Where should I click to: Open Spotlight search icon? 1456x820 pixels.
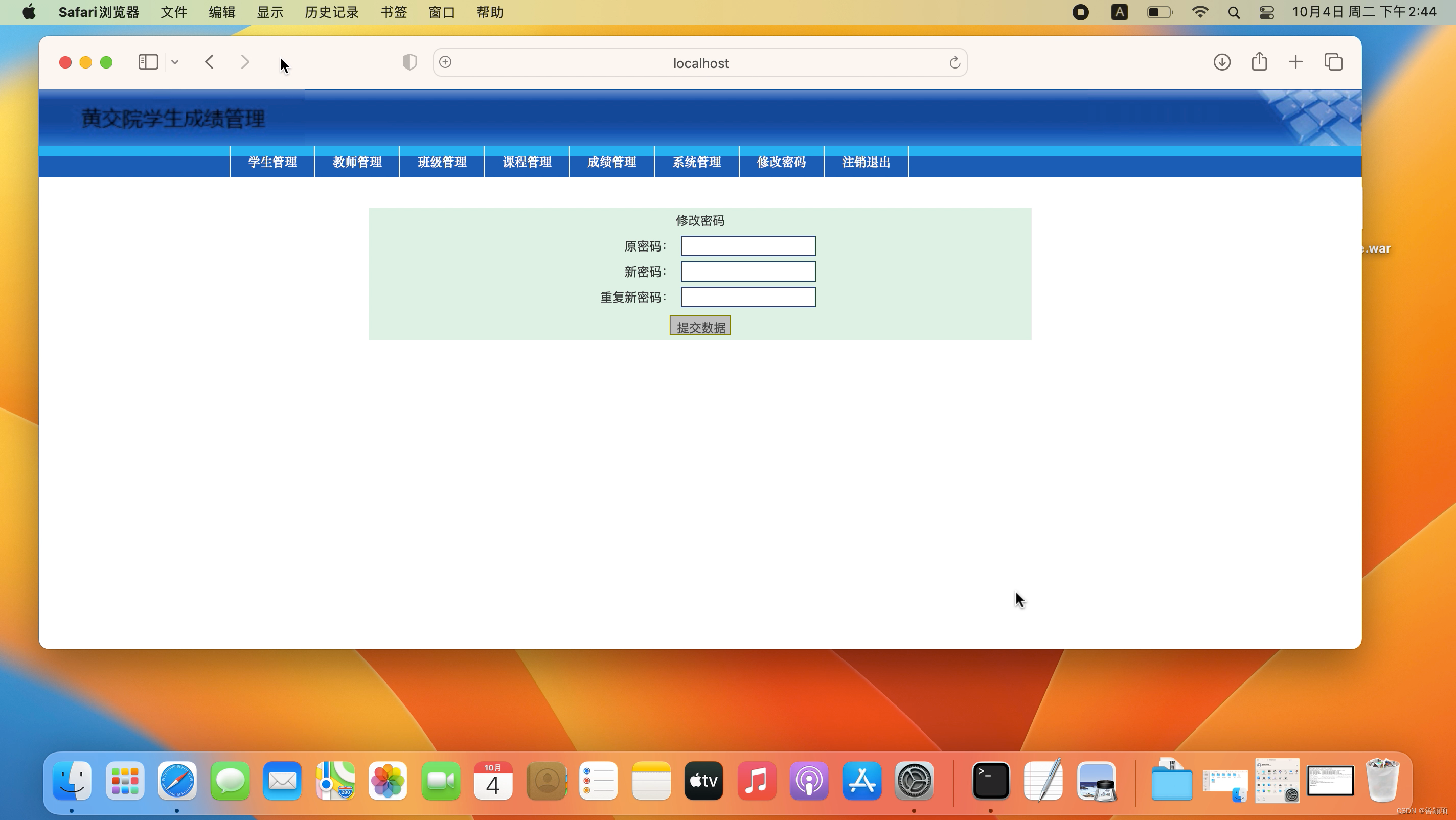coord(1234,12)
